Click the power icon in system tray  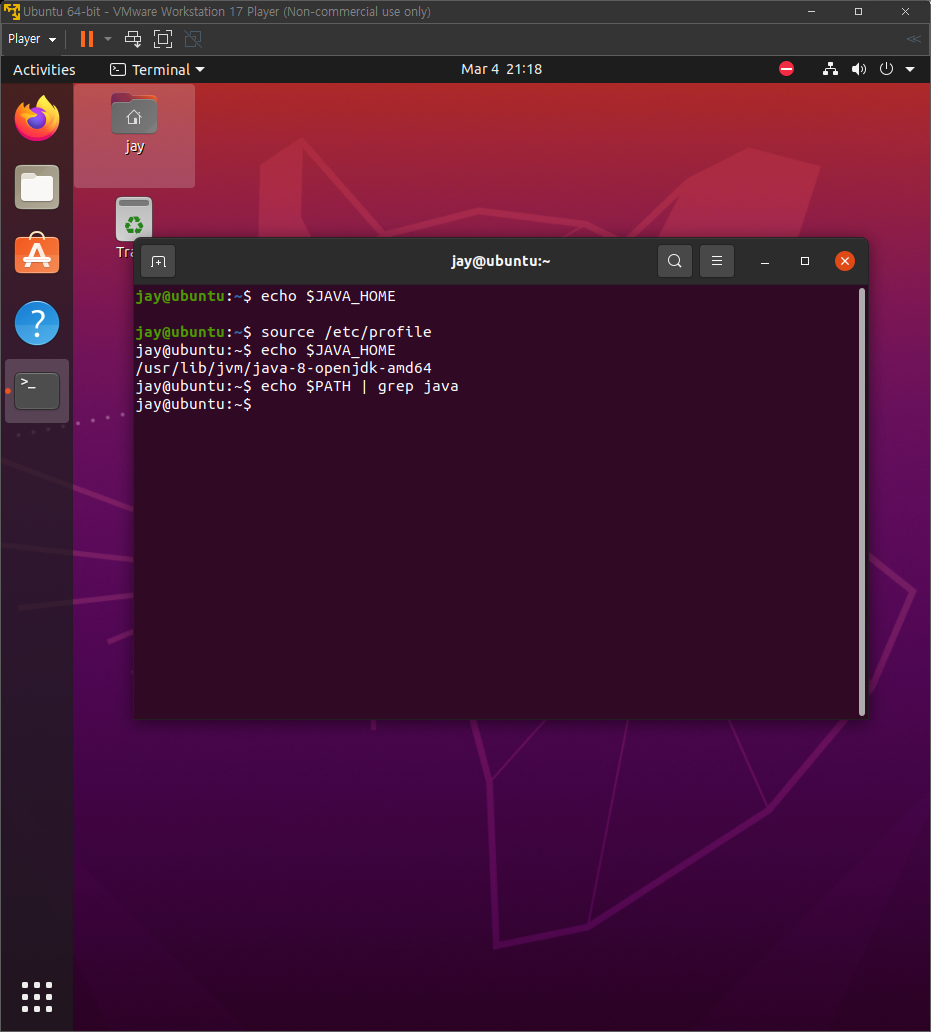click(886, 69)
